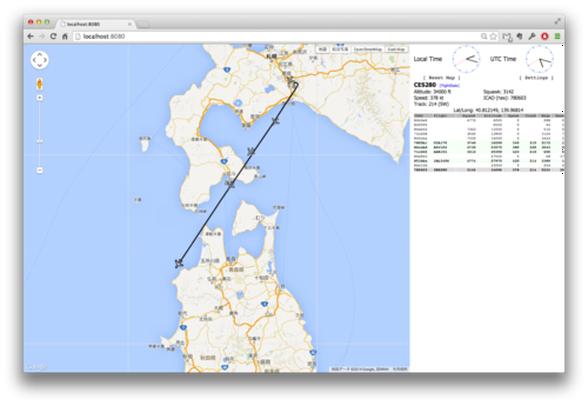This screenshot has width=588, height=405.
Task: Switch the map to Dark Map
Action: pyautogui.click(x=396, y=50)
